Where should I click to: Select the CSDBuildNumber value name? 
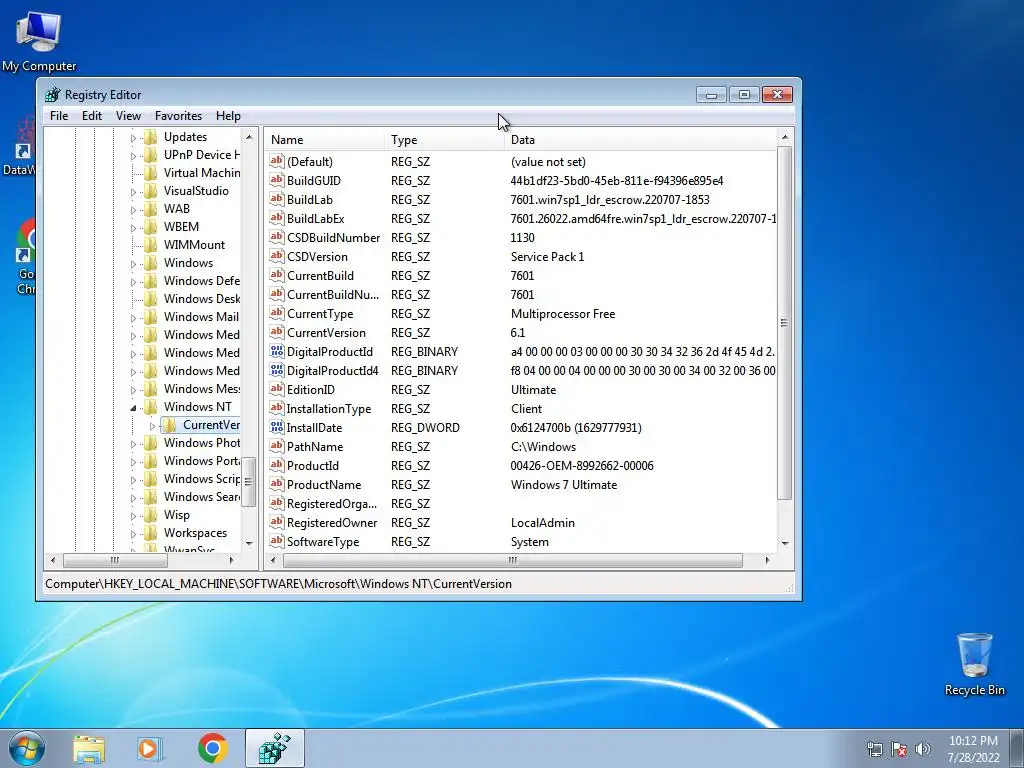[333, 238]
